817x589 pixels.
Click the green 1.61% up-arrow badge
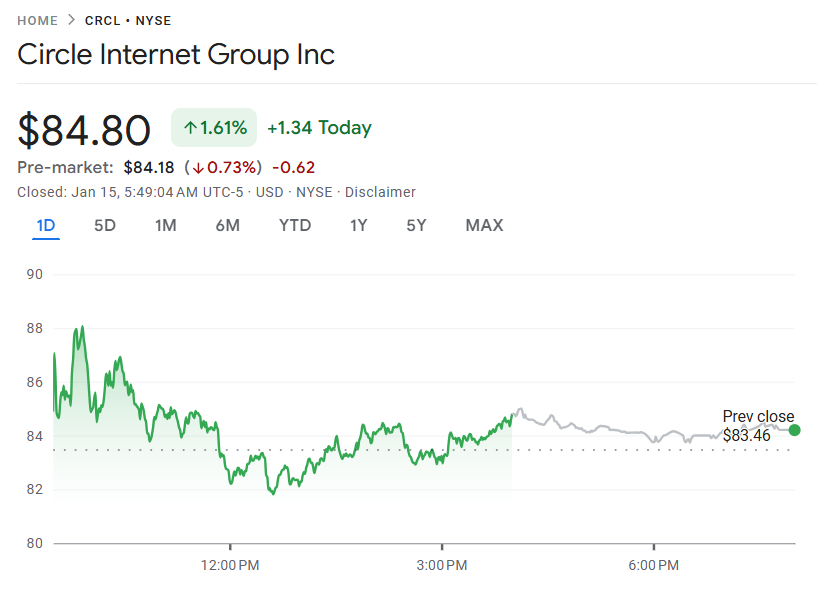214,128
